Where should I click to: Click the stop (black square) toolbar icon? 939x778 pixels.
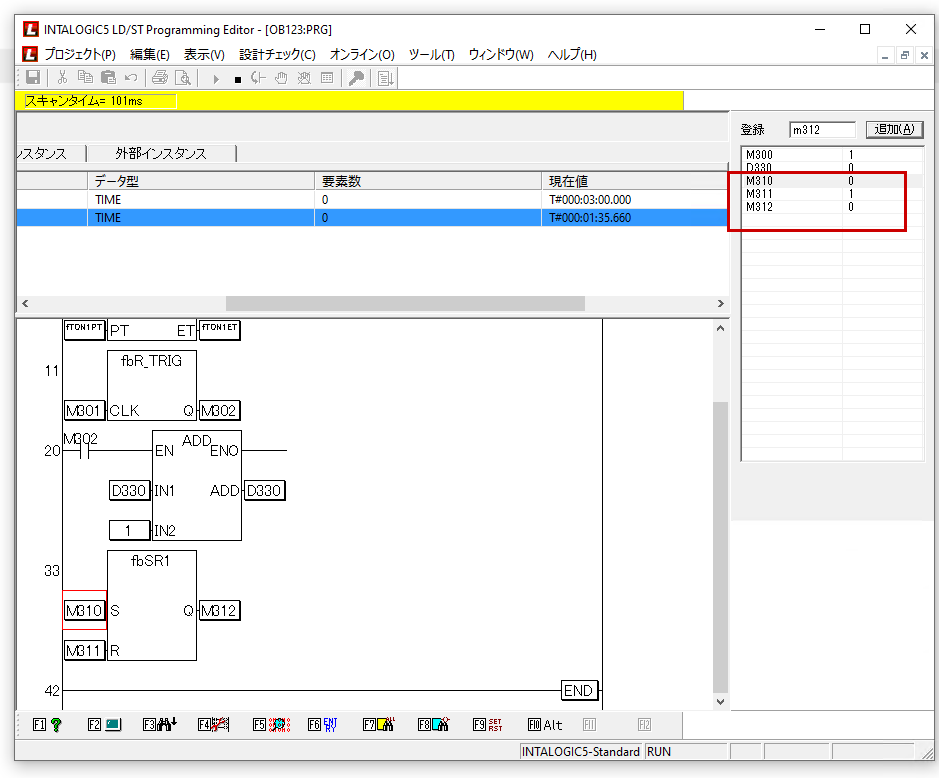237,78
